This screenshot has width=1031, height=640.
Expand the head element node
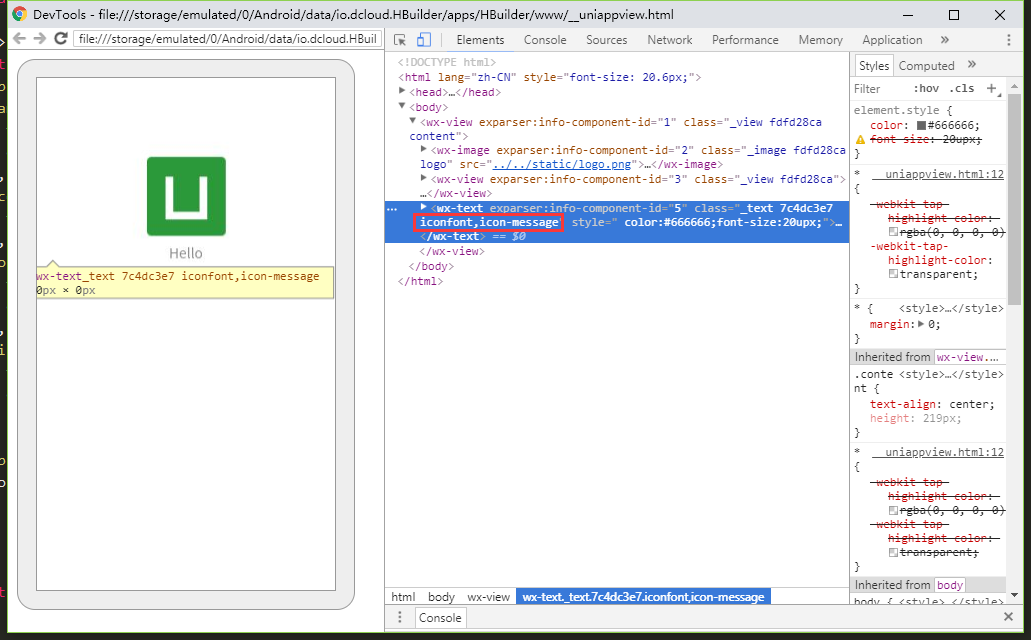point(402,91)
